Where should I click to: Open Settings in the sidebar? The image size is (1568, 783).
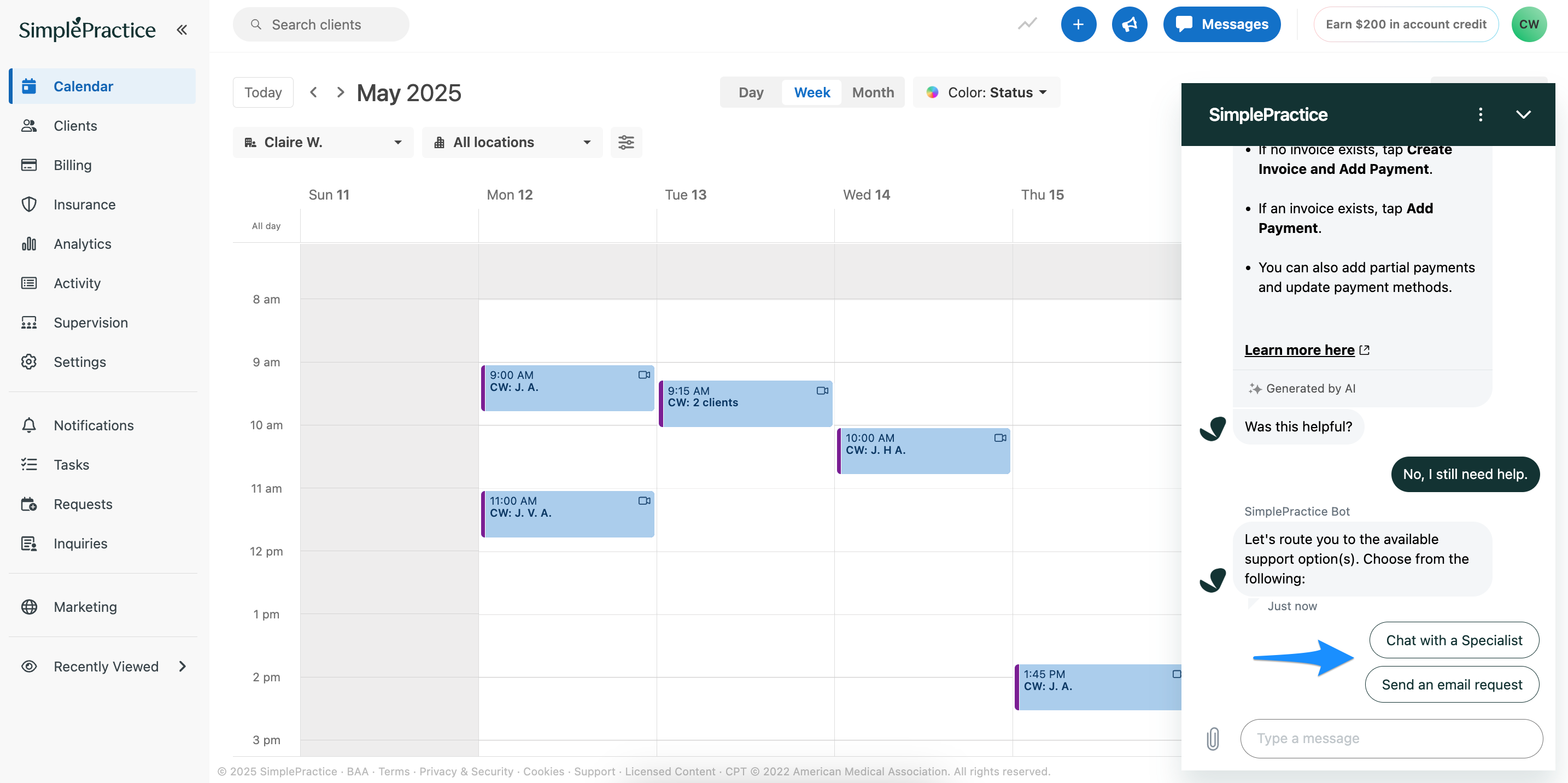(x=102, y=361)
